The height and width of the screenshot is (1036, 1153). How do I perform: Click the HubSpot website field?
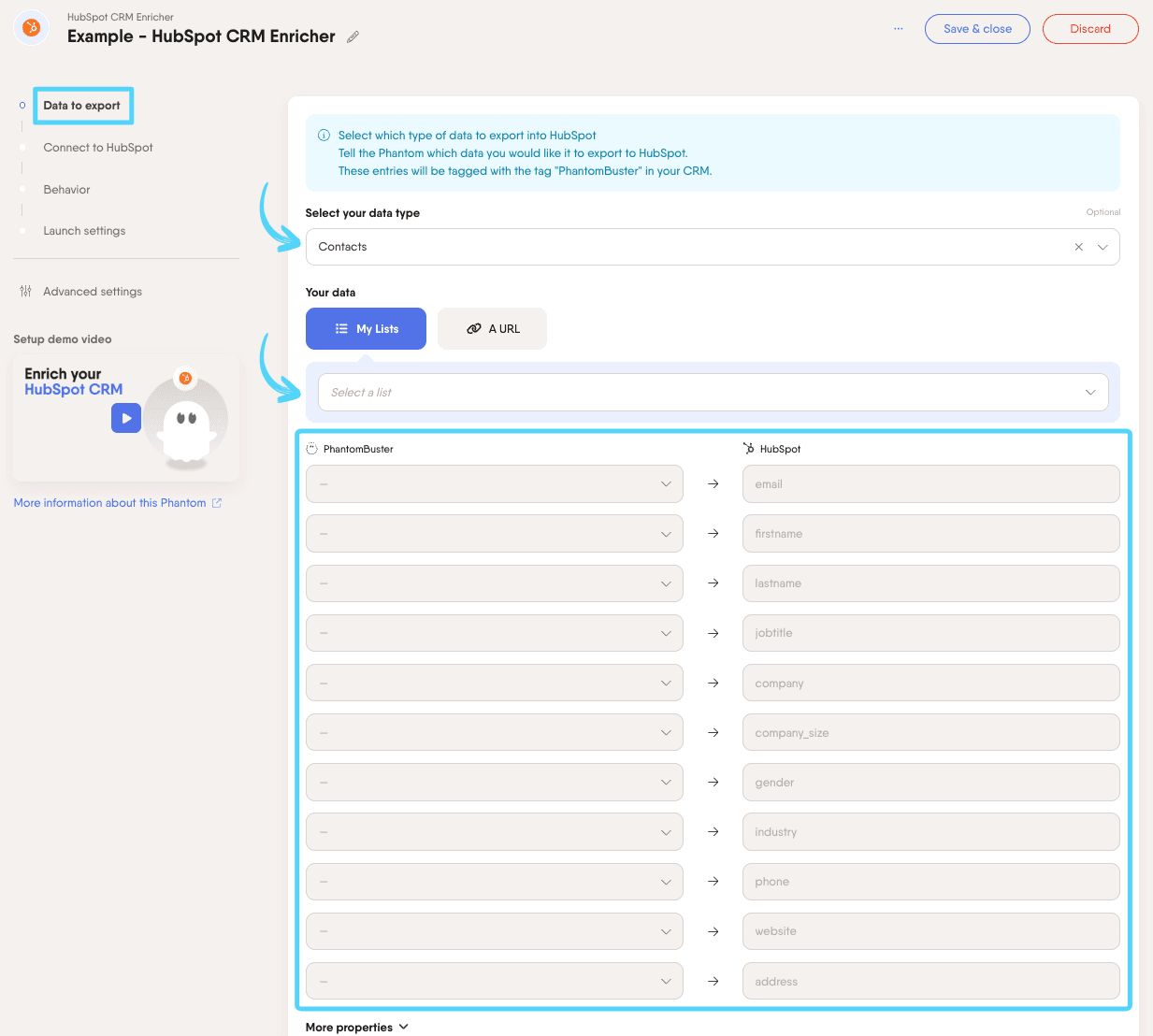931,931
